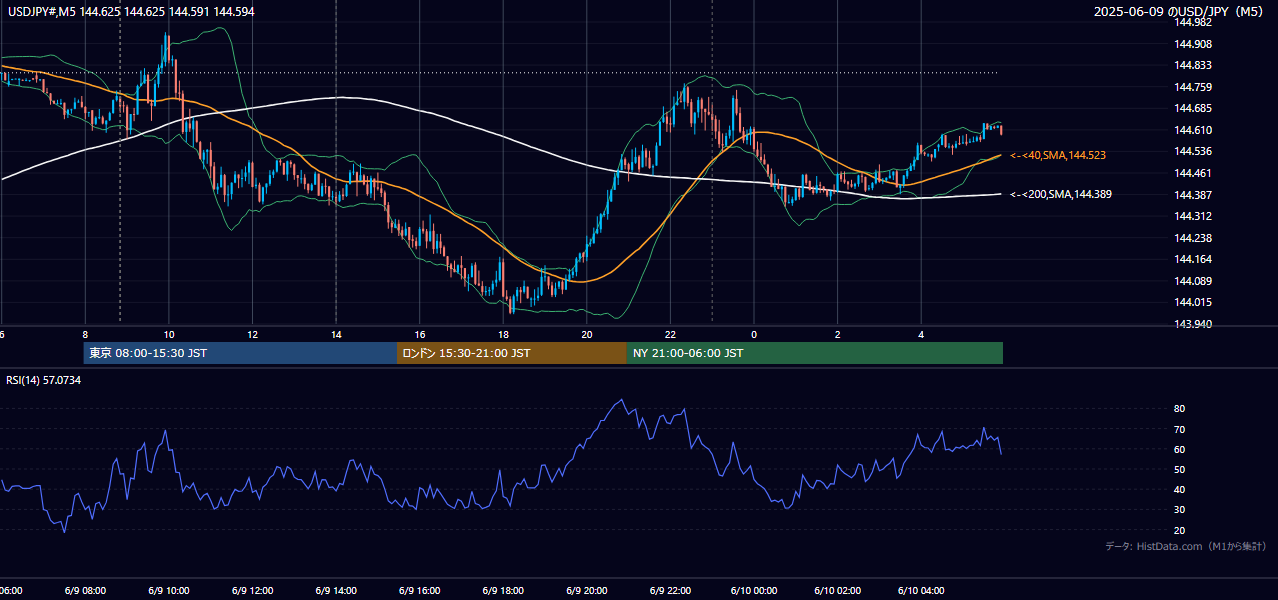Click price axis value 144.164
Screen dimensions: 1278x600
(x=1193, y=260)
